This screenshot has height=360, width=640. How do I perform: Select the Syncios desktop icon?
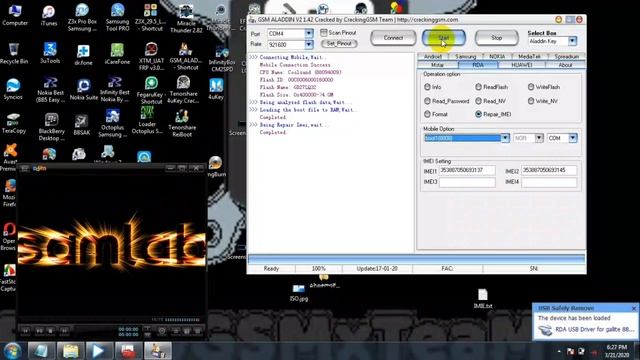(13, 89)
